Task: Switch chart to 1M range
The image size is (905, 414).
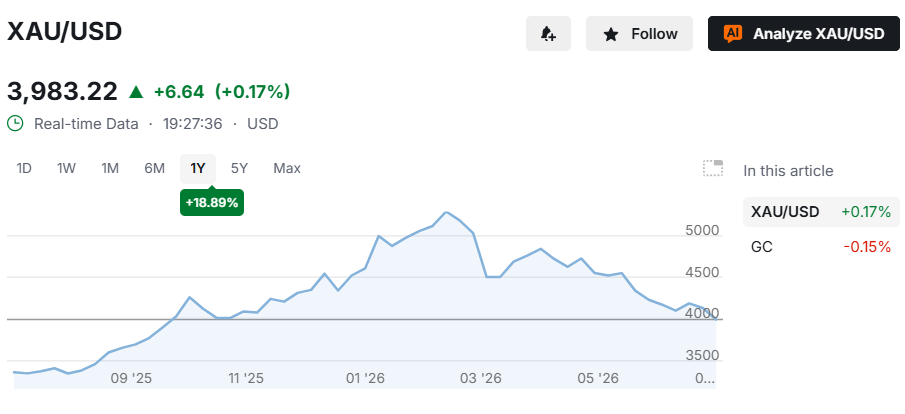Action: coord(110,169)
